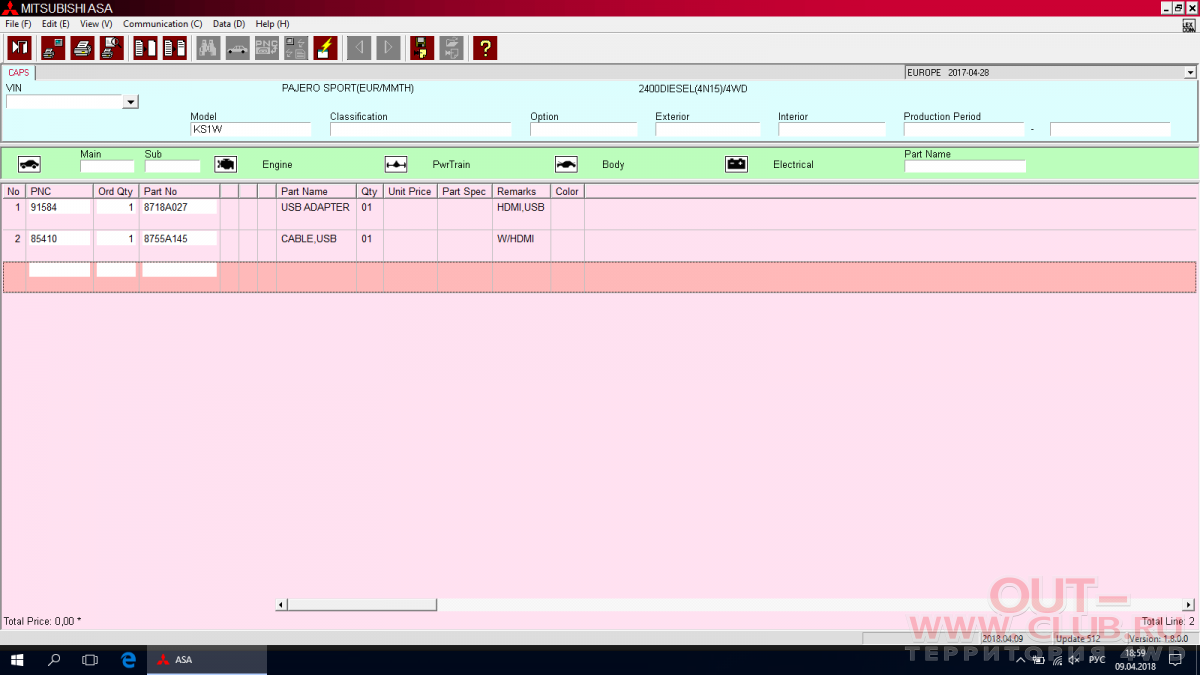Open the File menu
The image size is (1200, 675).
(18, 24)
